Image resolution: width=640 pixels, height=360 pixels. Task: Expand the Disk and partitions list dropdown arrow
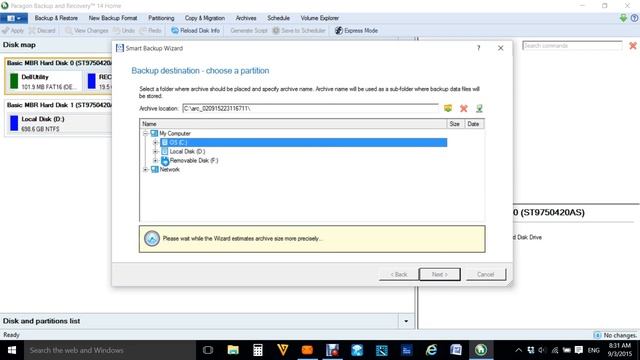[406, 321]
